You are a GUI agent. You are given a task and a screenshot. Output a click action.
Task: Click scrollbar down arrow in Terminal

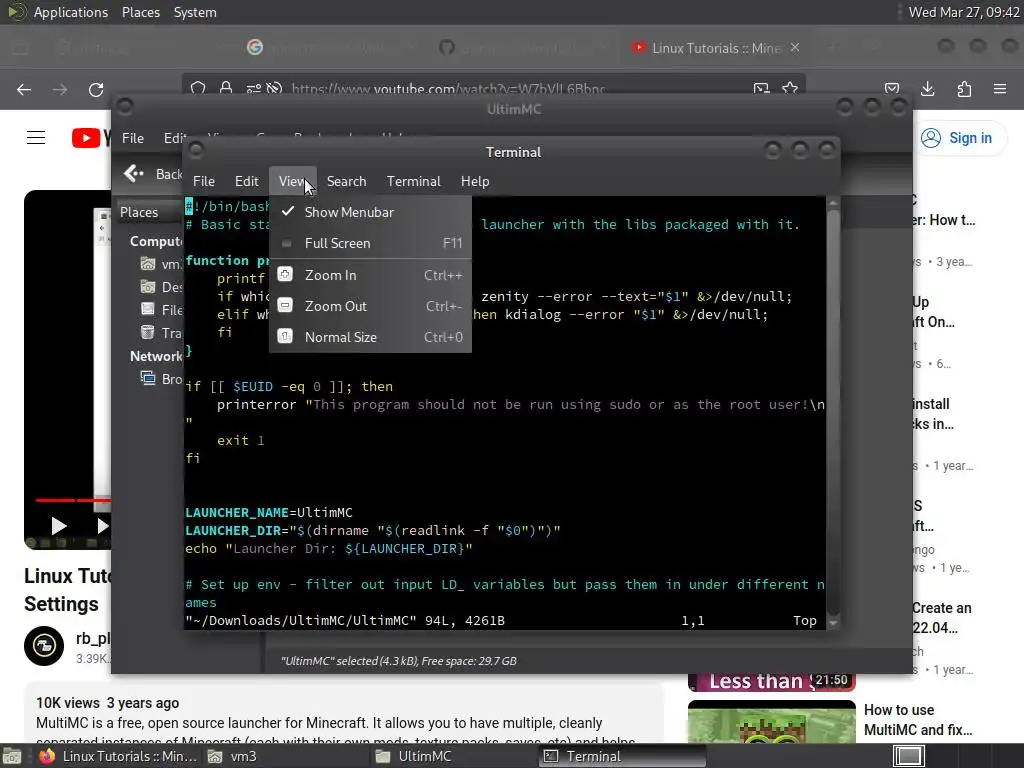[x=833, y=623]
